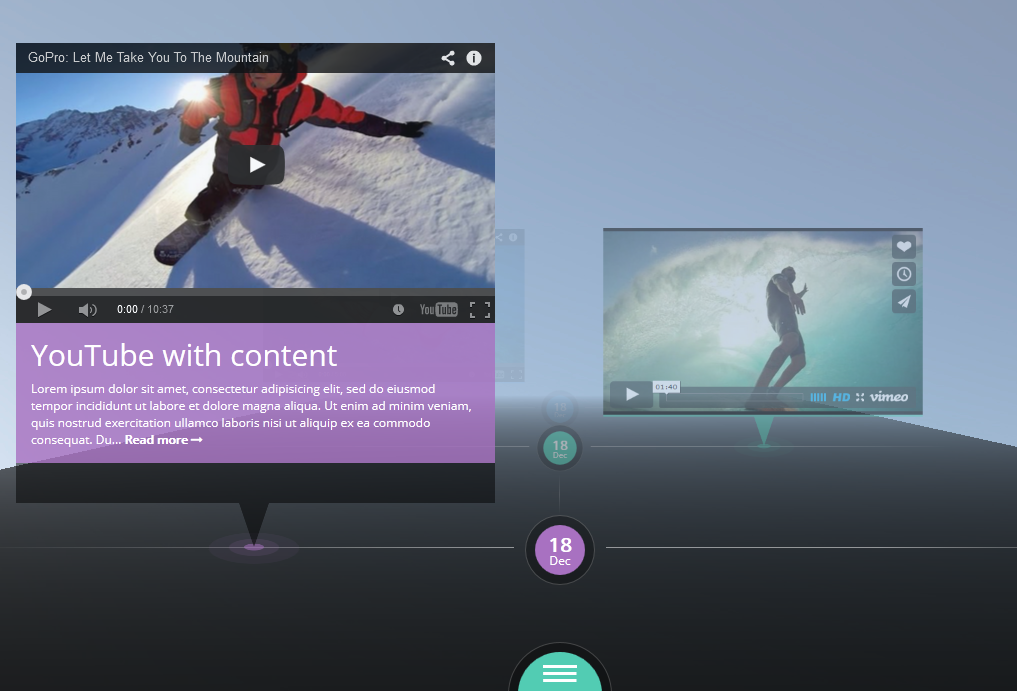Click GoPro: Let Me Take You title
This screenshot has width=1017, height=691.
[x=148, y=58]
